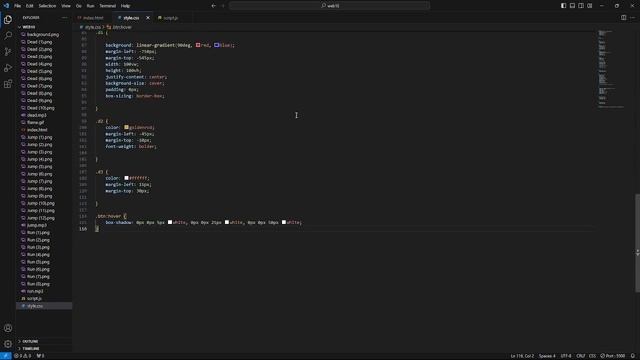The height and width of the screenshot is (360, 640).
Task: Open the Terminal menu
Action: click(108, 6)
